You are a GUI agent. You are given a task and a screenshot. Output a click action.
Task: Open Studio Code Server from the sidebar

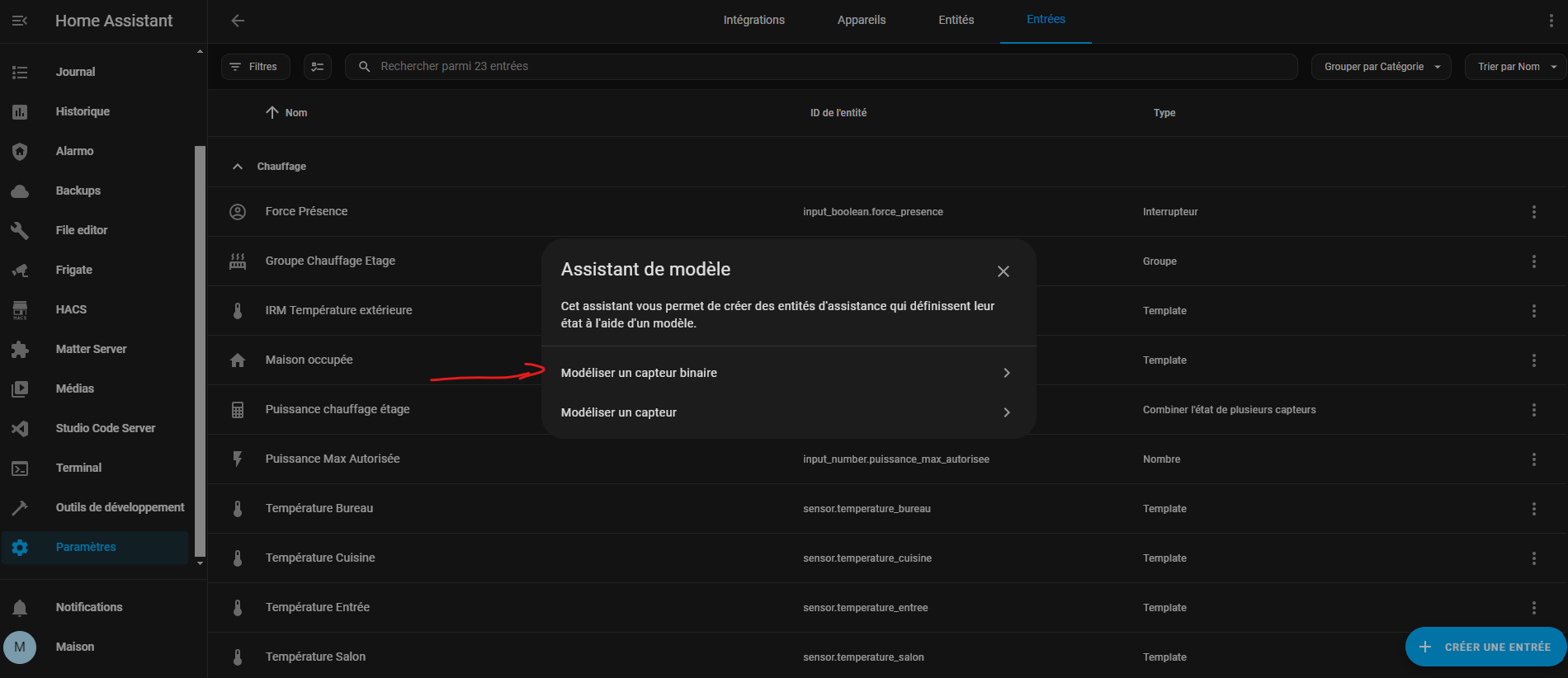[105, 428]
